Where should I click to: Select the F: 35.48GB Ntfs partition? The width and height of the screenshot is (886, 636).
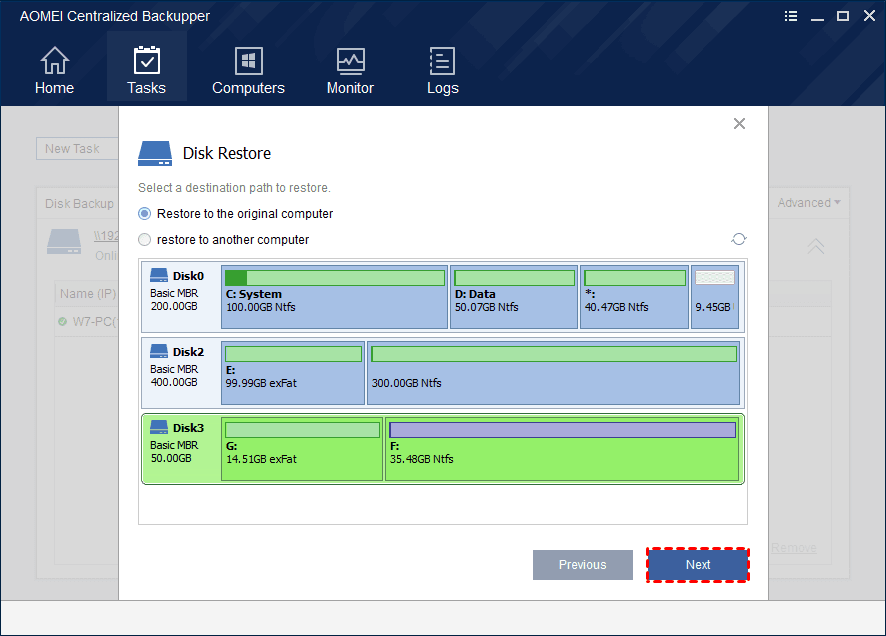pyautogui.click(x=561, y=450)
